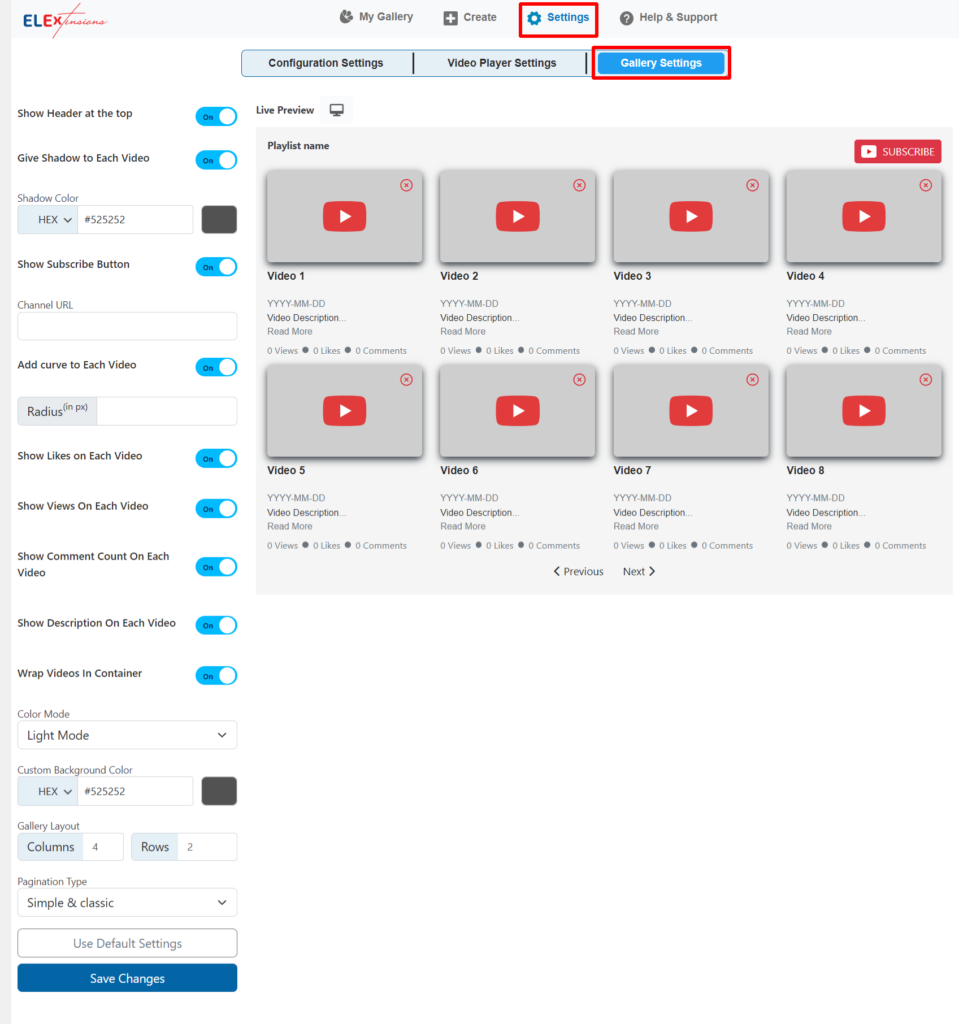Screen dimensions: 959x1024
Task: Click the Custom Background Color hex field
Action: click(x=135, y=792)
